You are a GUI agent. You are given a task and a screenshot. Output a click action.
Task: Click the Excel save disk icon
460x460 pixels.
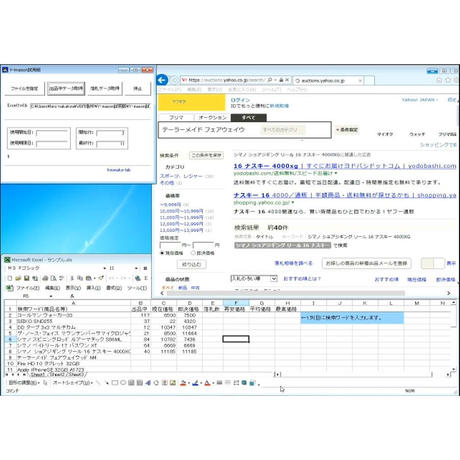point(26,278)
